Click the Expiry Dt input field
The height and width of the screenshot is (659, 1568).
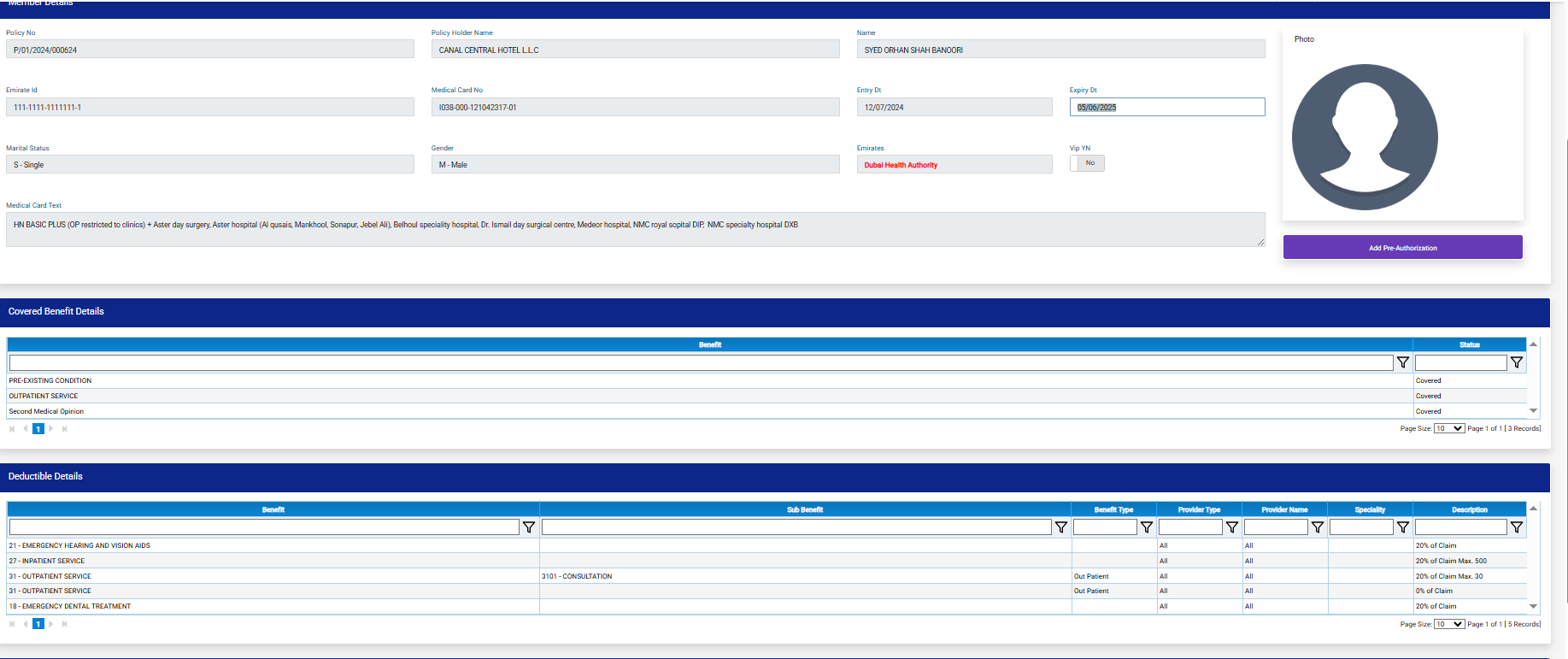pos(1166,107)
